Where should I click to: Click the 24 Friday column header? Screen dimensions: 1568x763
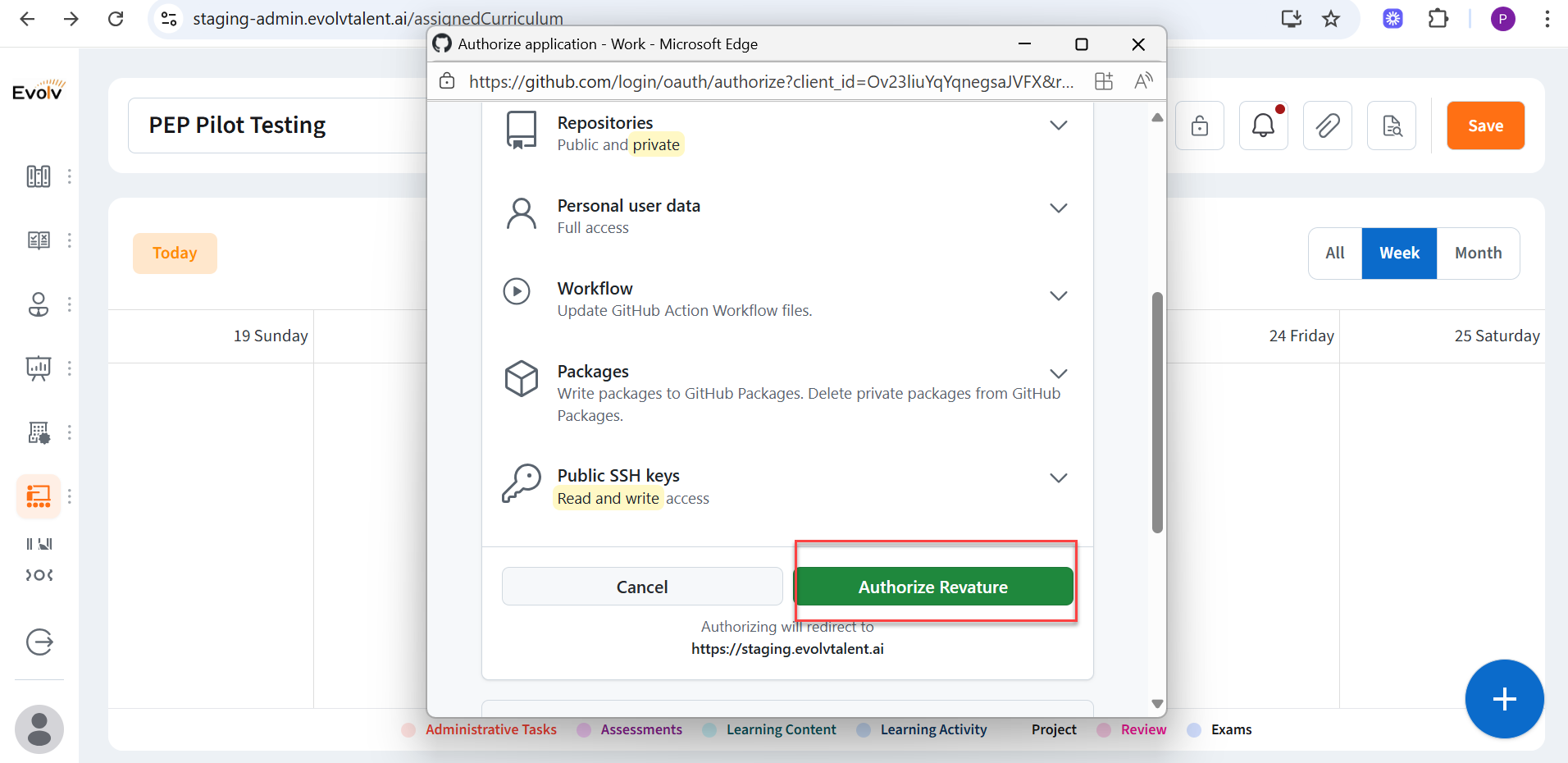(x=1301, y=336)
